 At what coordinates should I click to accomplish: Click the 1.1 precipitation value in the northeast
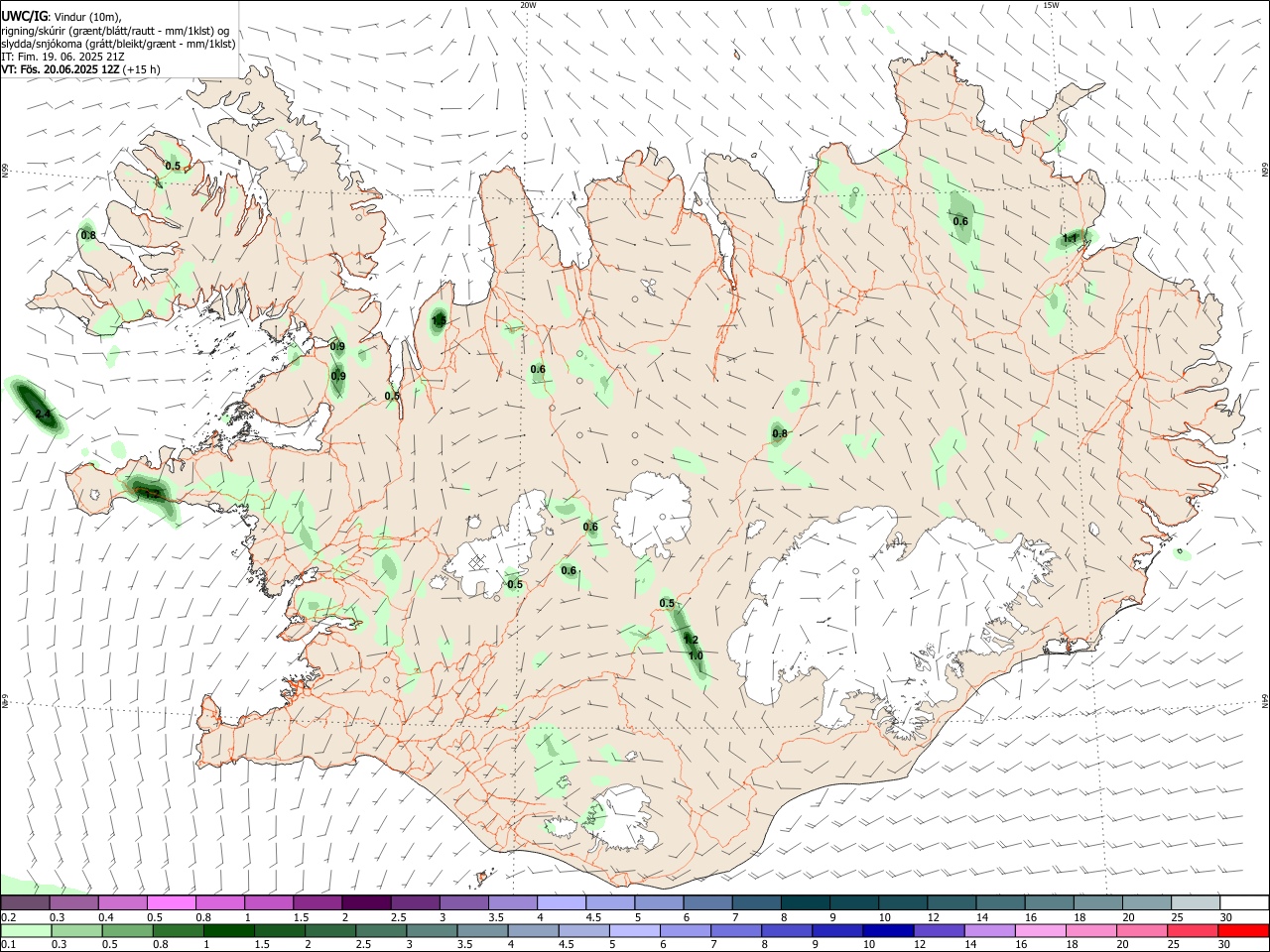click(x=1070, y=238)
